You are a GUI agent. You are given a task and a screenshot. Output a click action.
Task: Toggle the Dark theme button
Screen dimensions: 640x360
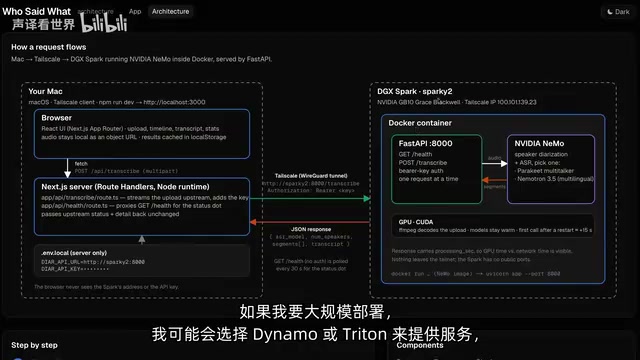click(618, 12)
